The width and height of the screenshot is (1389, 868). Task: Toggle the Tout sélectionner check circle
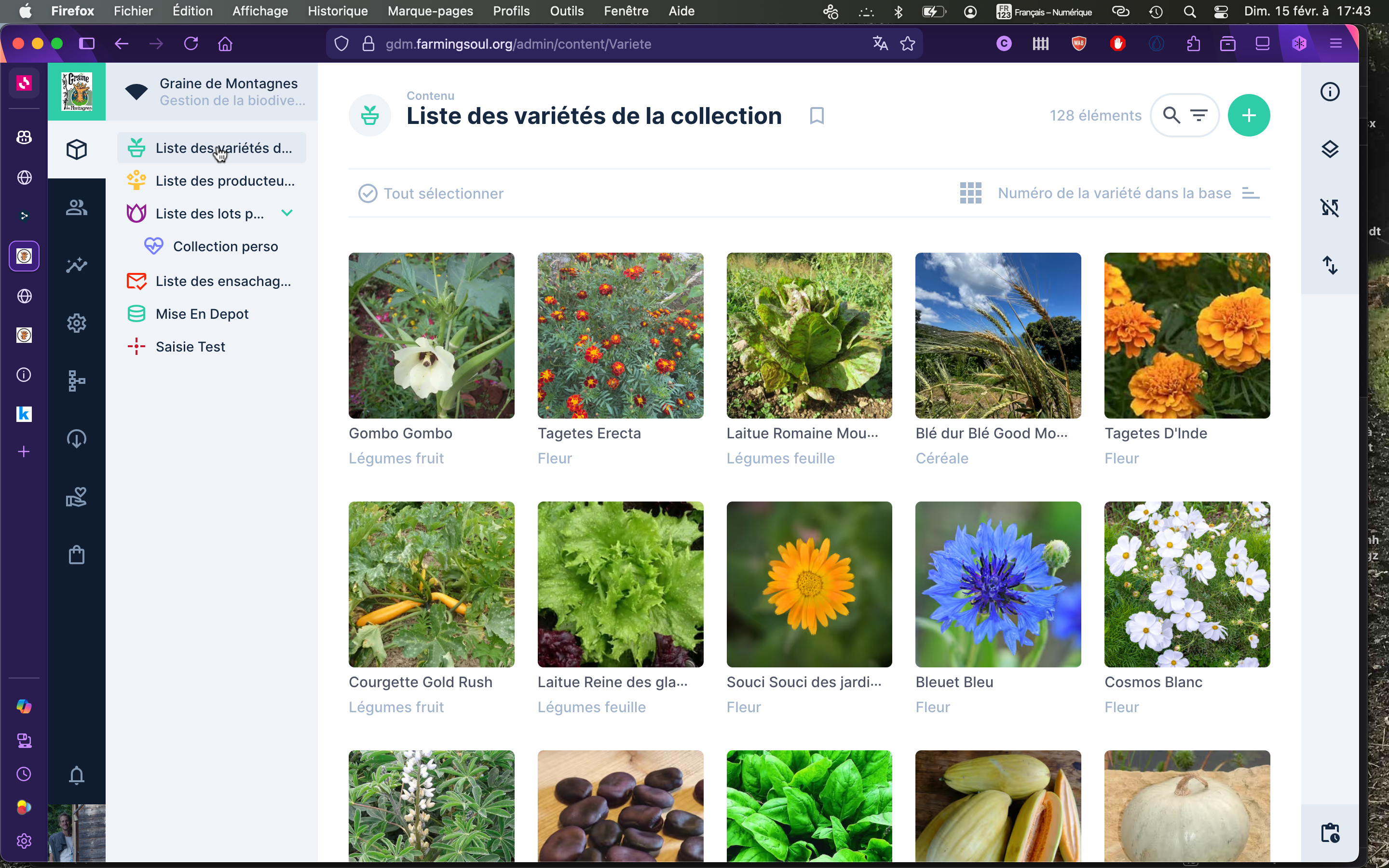point(368,193)
